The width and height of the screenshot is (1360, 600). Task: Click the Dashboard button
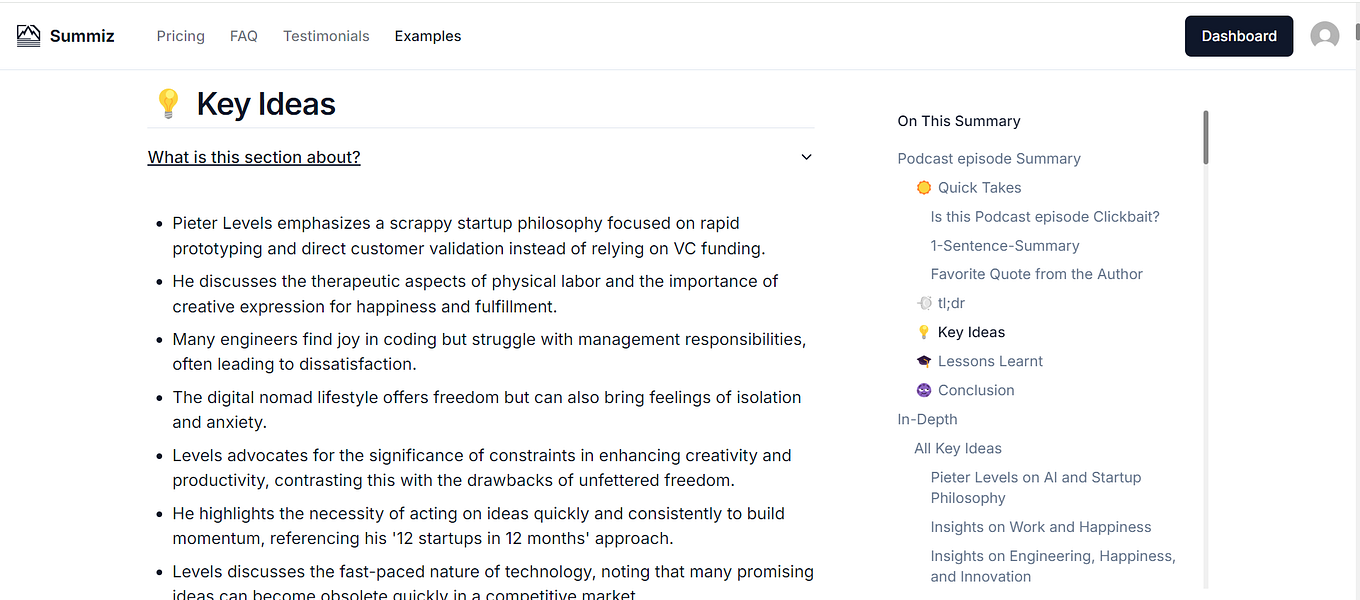tap(1238, 36)
